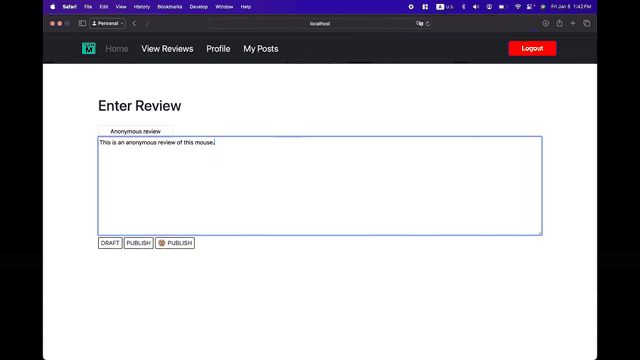Open View Reviews page
The image size is (640, 360).
tap(167, 49)
